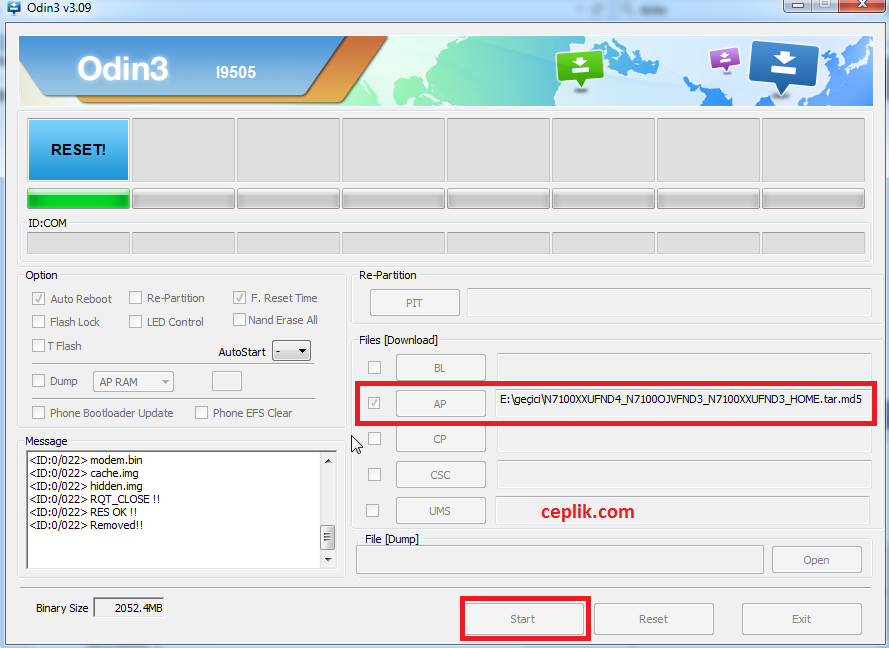
Task: Uncheck the AP file checkbox
Action: tap(374, 403)
